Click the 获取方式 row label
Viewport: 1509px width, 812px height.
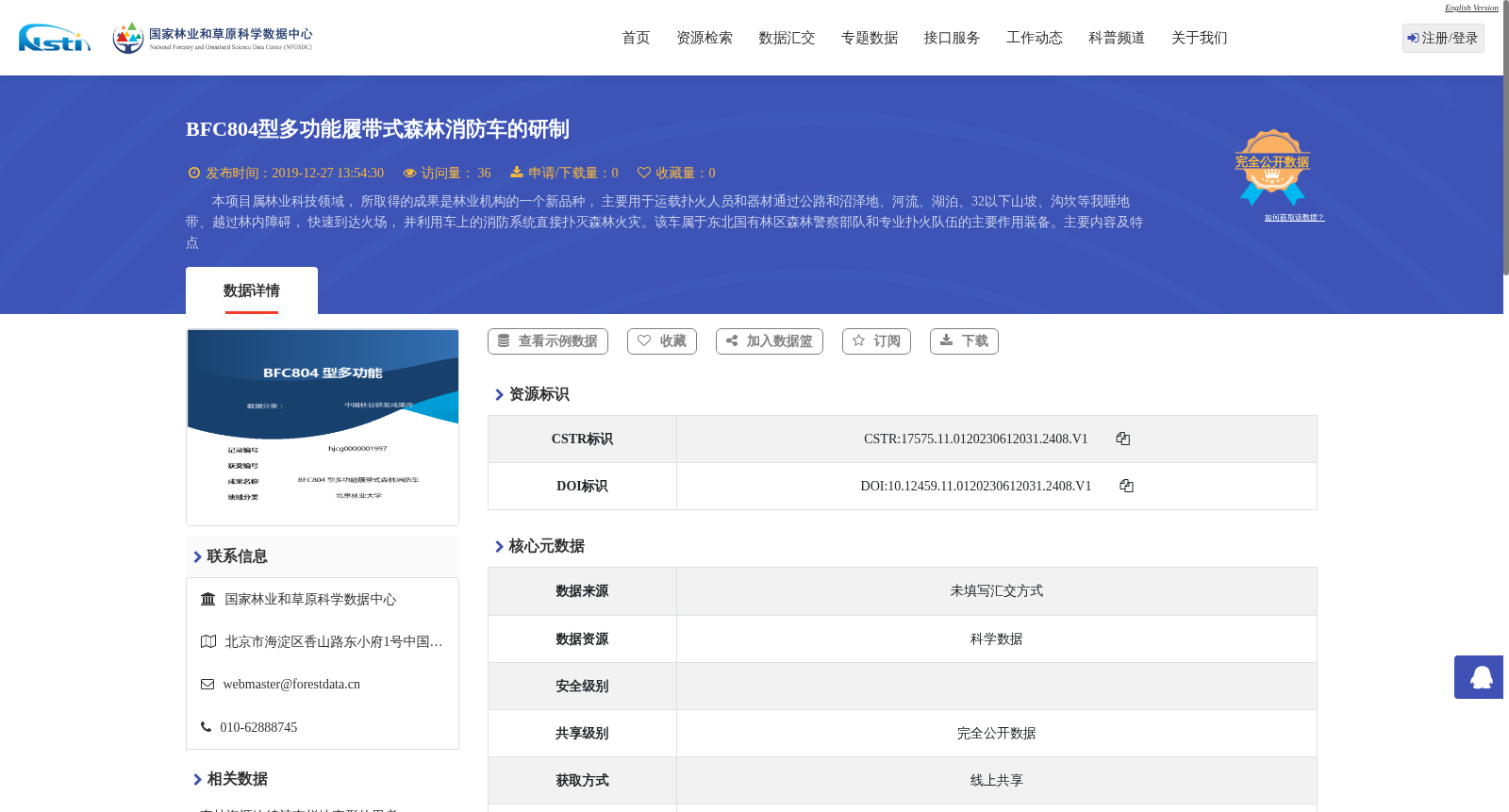pos(582,780)
